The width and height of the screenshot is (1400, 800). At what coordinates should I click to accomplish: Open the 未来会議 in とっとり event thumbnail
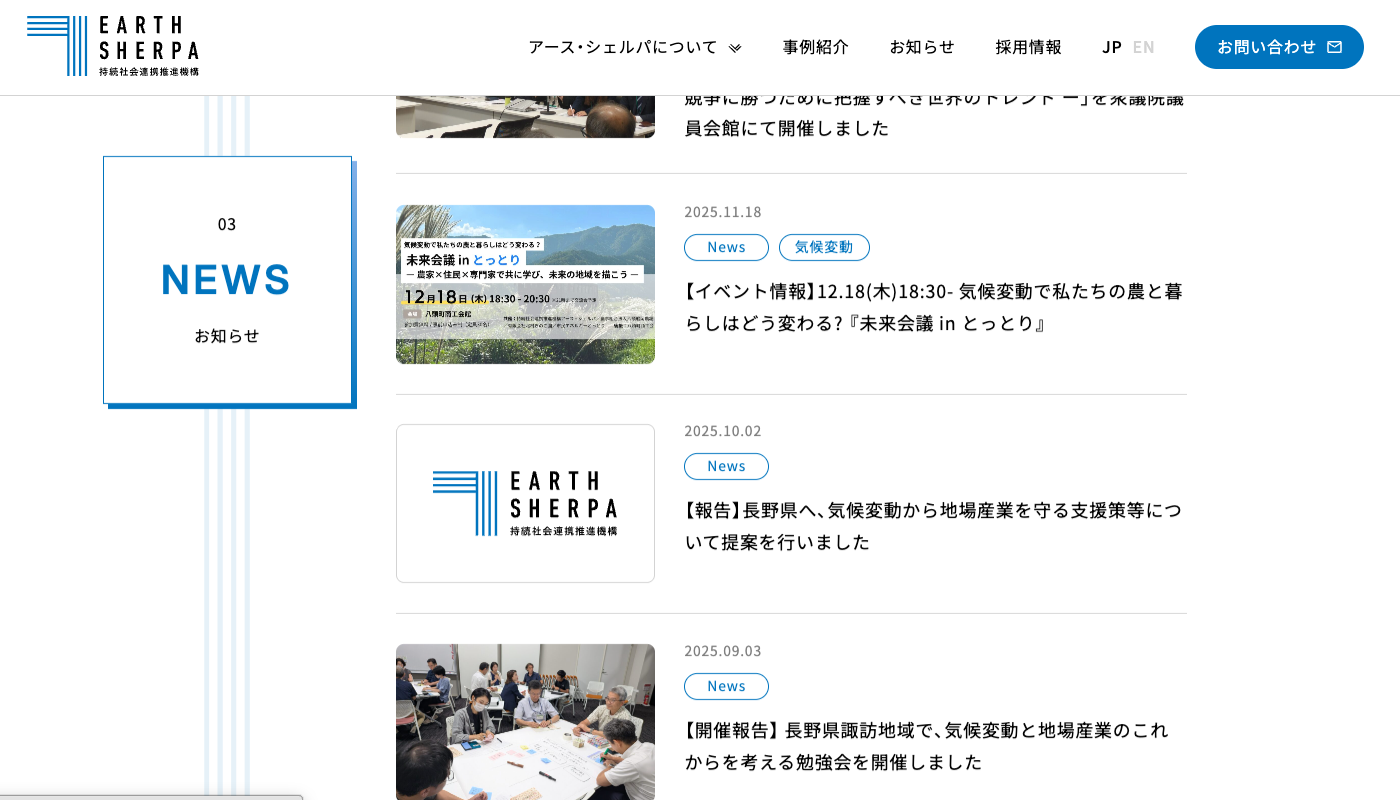tap(525, 284)
